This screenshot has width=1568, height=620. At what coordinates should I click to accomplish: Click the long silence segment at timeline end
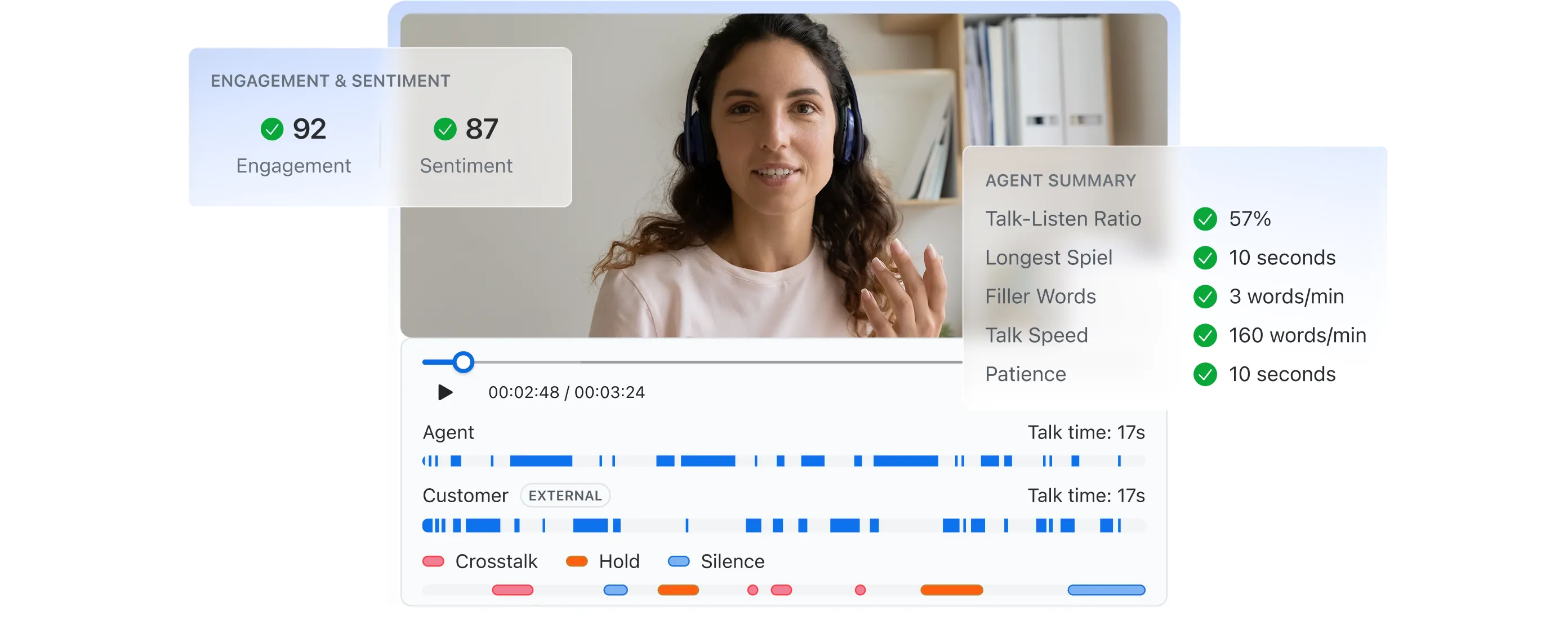point(1106,590)
